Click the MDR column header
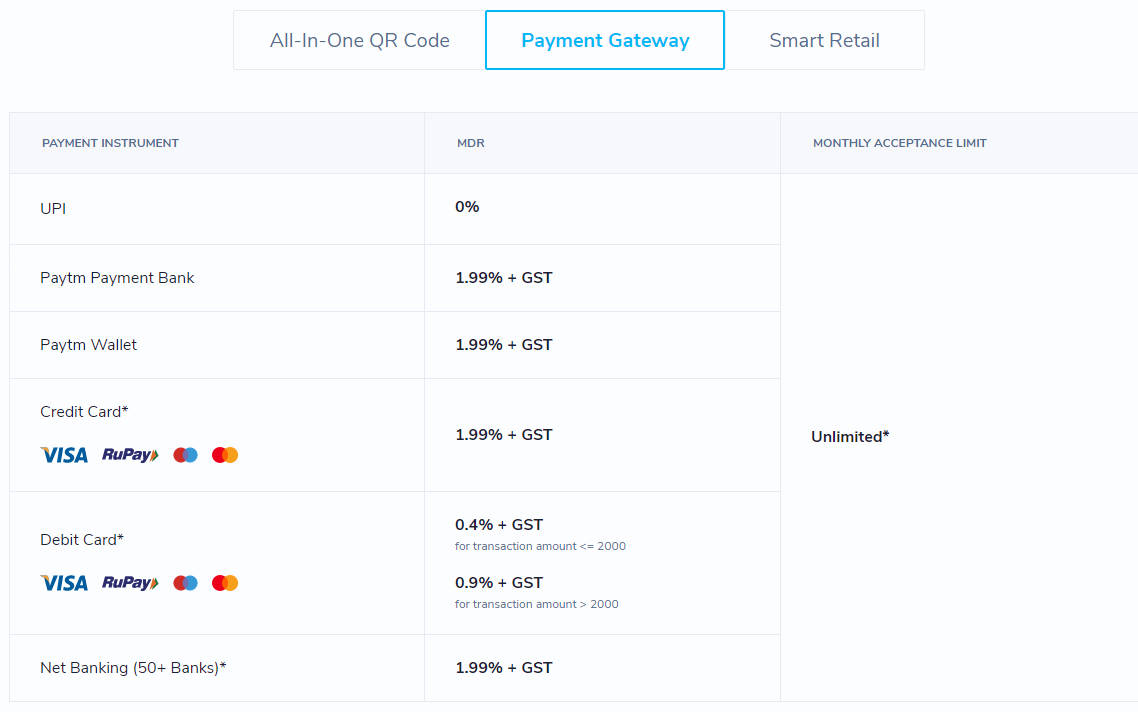1138x712 pixels. click(471, 143)
